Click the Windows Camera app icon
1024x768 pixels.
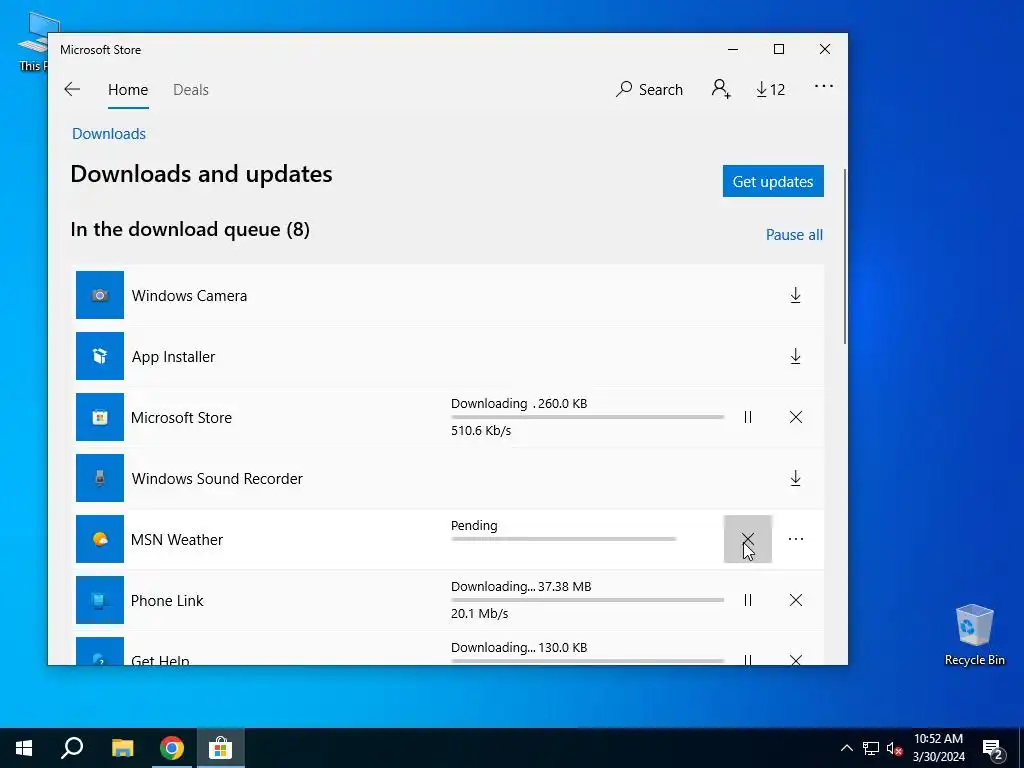coord(100,295)
